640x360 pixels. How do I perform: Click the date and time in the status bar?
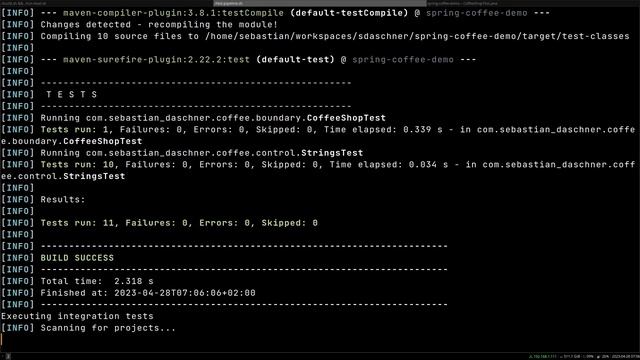pyautogui.click(x=626, y=356)
